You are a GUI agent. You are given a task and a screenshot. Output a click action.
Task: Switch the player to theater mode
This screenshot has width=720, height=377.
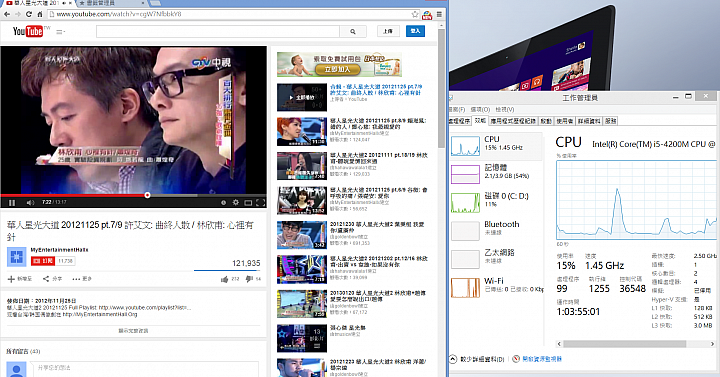pos(248,203)
